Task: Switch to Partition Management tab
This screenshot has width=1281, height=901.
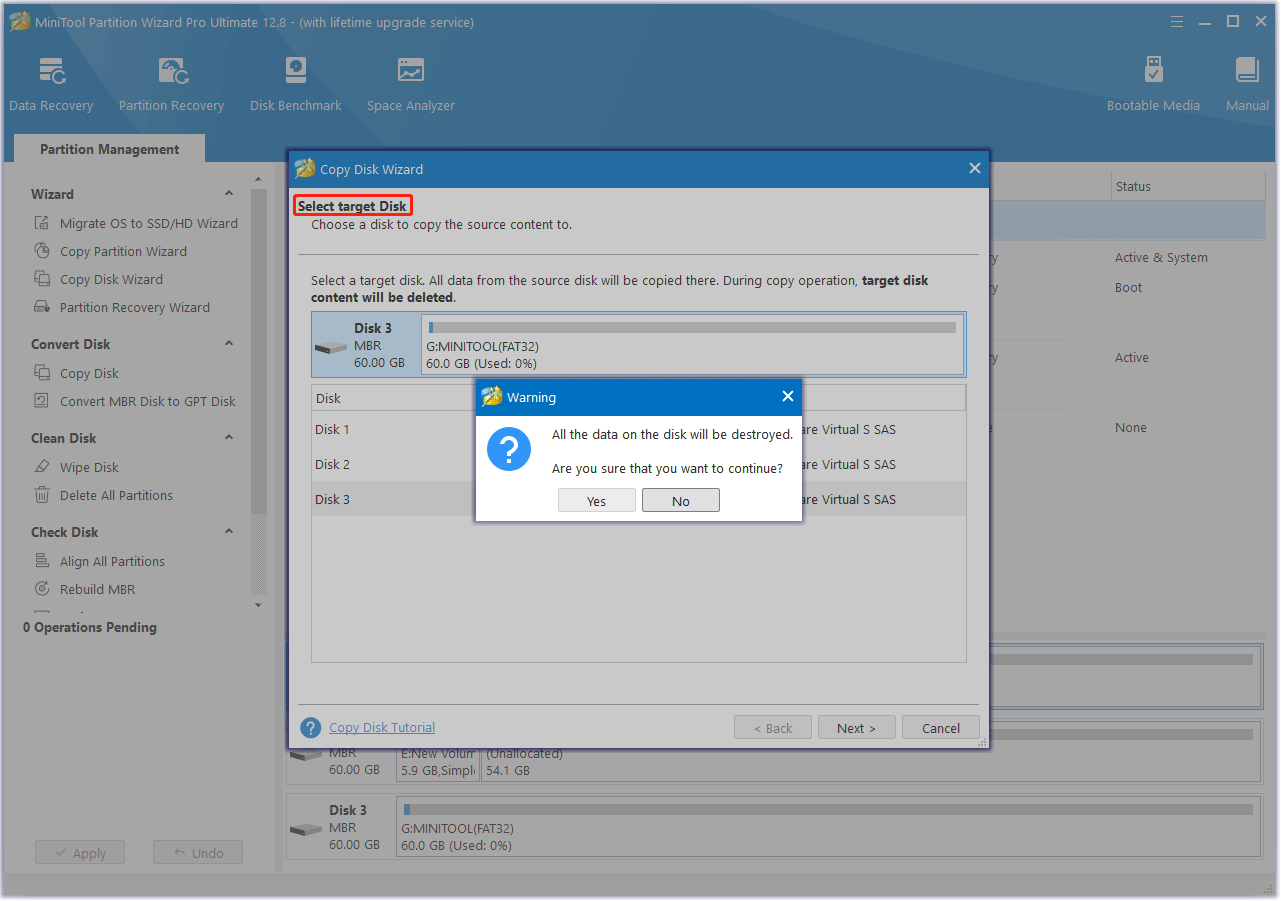Action: pyautogui.click(x=110, y=149)
